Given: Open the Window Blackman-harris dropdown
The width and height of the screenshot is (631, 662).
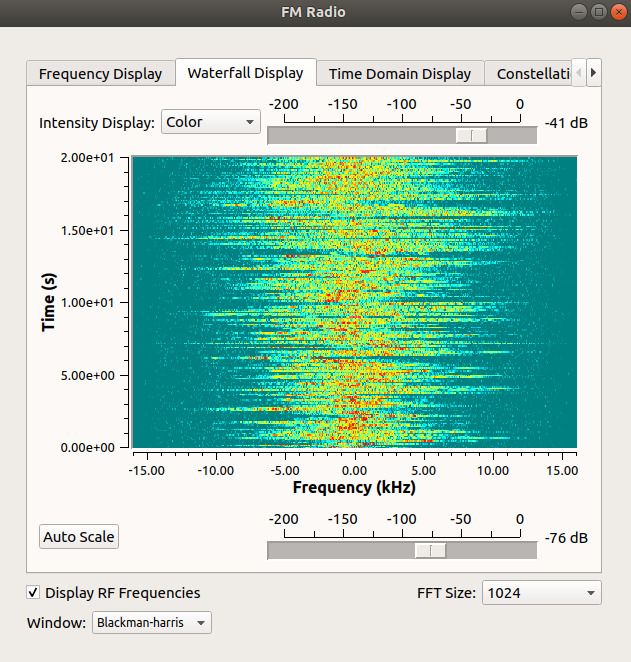Looking at the screenshot, I should coord(152,622).
